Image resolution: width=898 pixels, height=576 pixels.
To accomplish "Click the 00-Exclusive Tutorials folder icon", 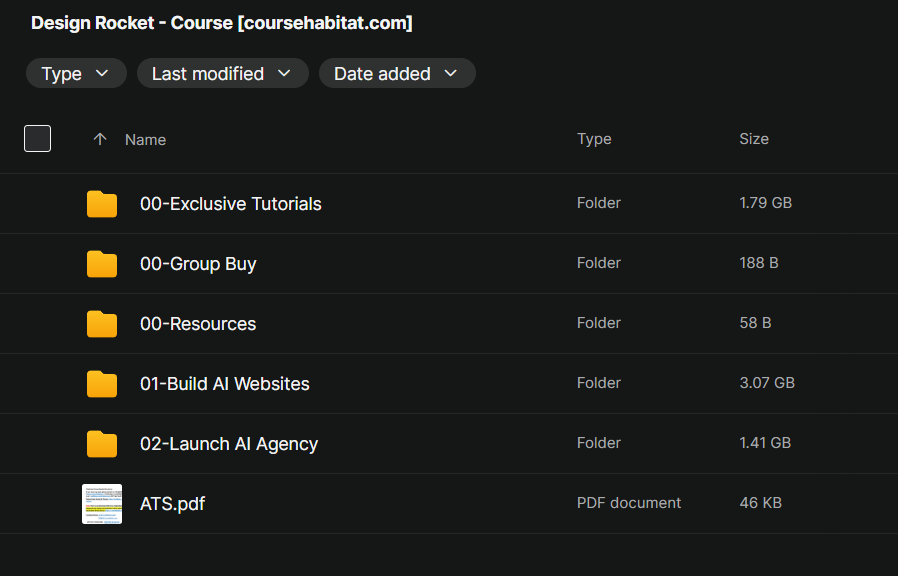I will pos(102,204).
